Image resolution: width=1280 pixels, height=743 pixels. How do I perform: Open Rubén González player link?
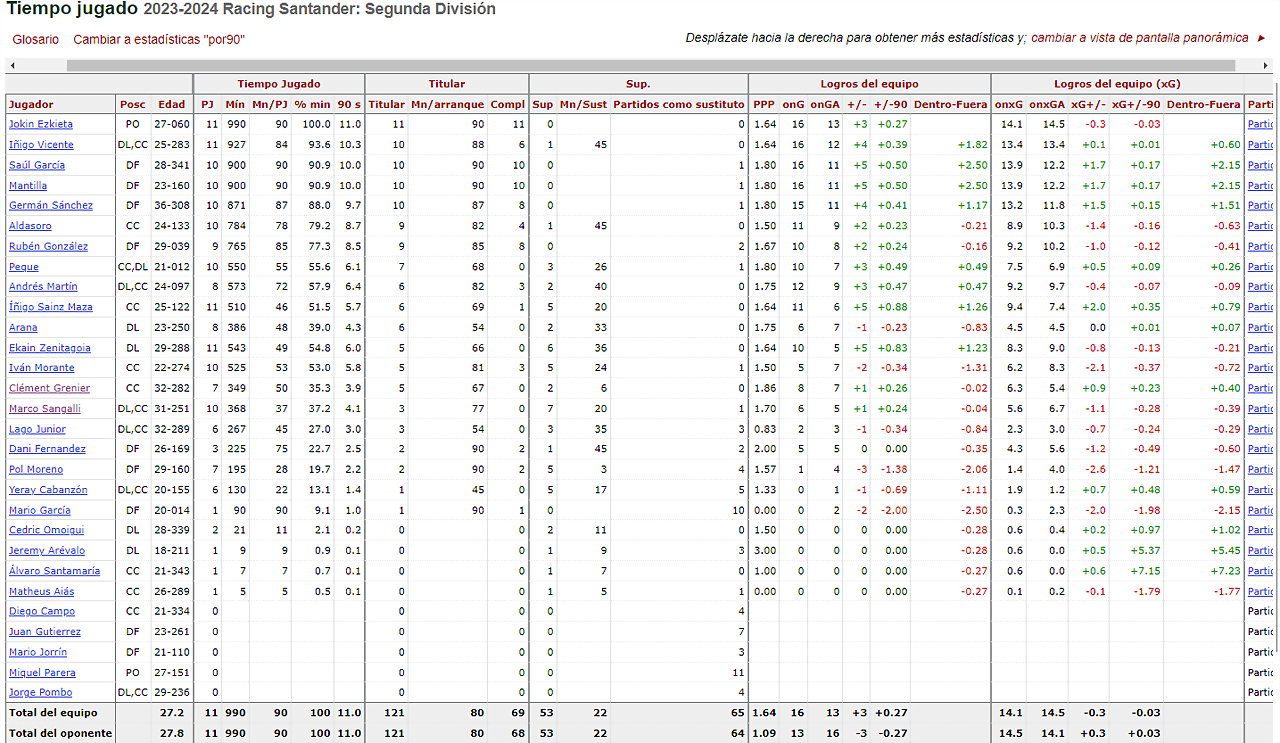pos(48,246)
